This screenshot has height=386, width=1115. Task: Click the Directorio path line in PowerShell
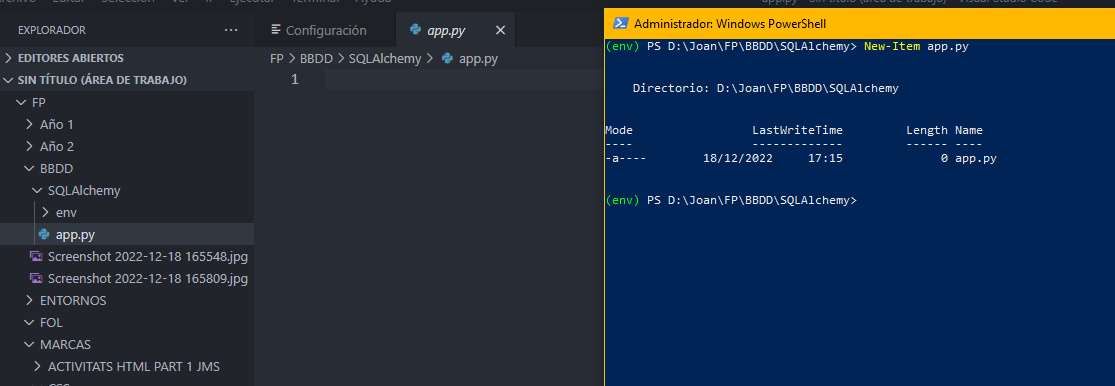(x=765, y=89)
